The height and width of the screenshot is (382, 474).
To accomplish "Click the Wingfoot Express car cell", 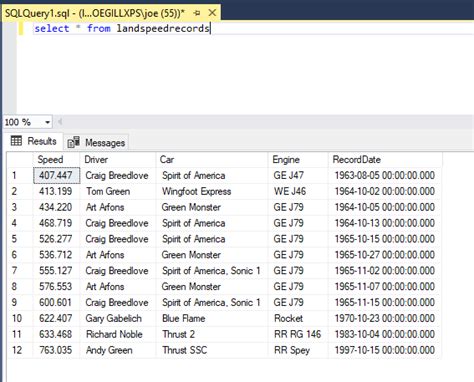I will click(212, 191).
